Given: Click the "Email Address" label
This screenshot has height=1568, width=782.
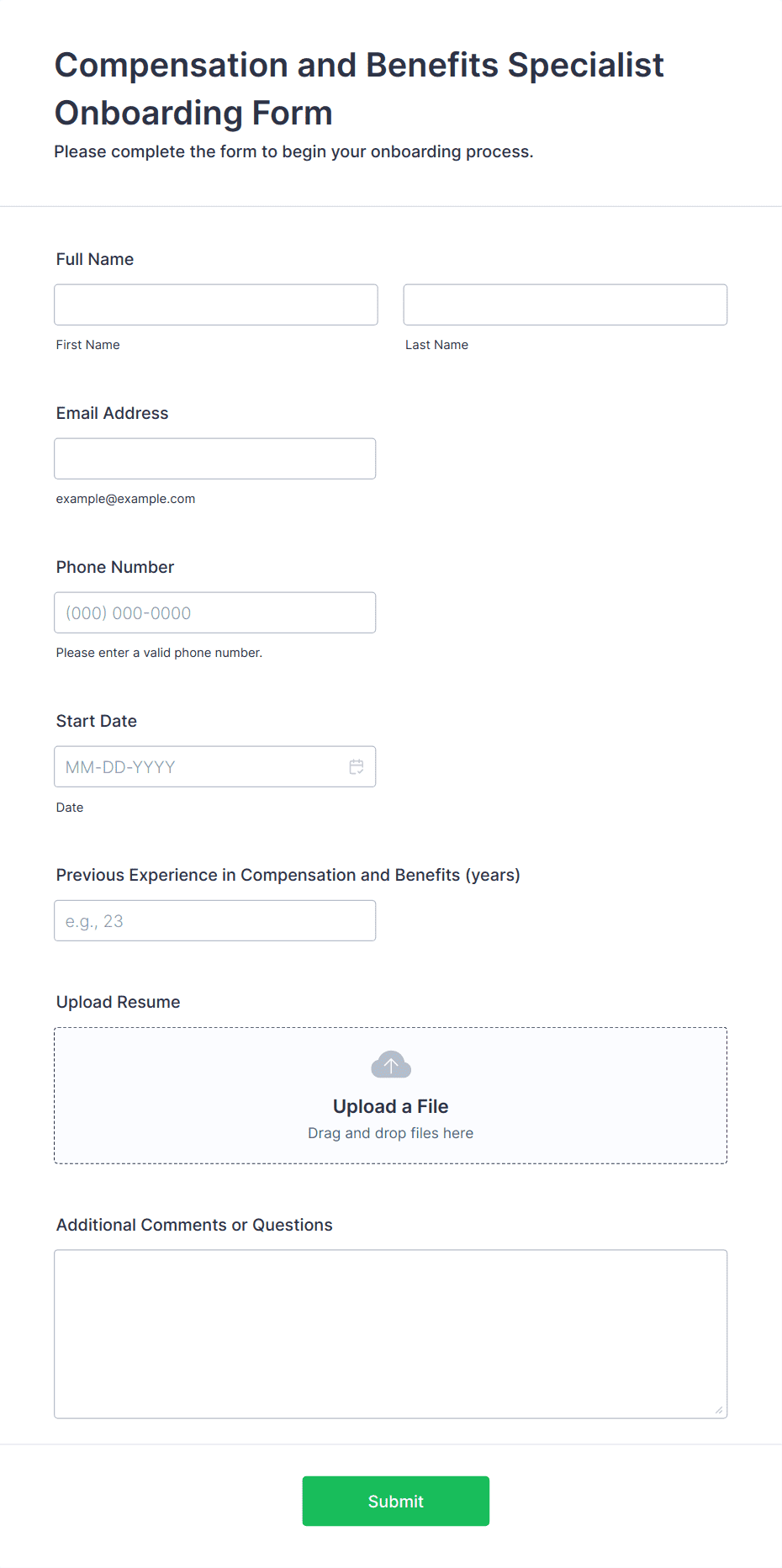Looking at the screenshot, I should pyautogui.click(x=113, y=413).
